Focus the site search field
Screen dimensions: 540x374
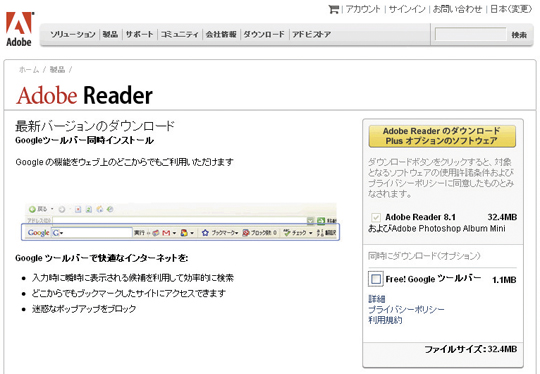pyautogui.click(x=470, y=34)
